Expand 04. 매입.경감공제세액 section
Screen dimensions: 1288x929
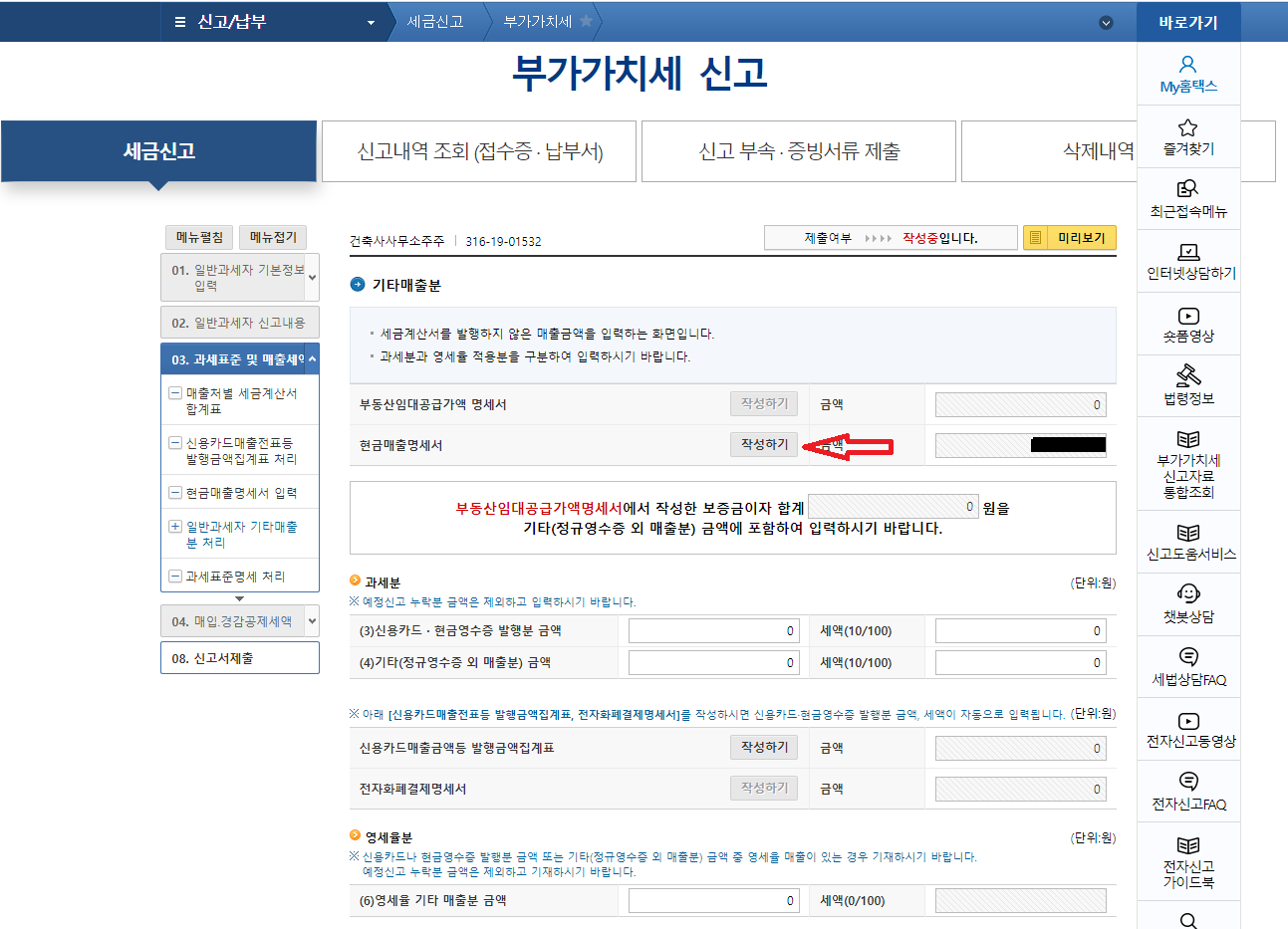click(312, 621)
